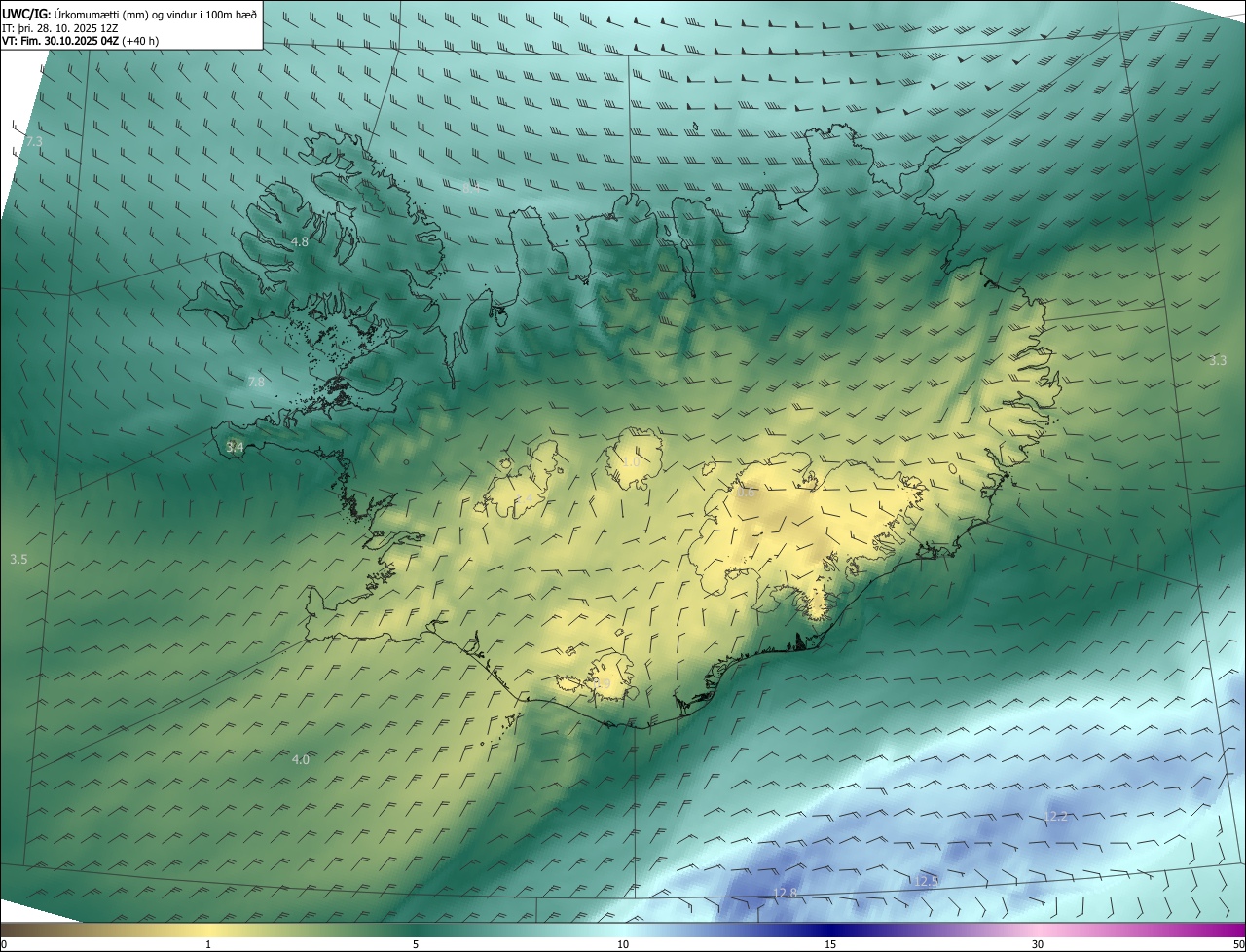Click the 0.6 value on northwest Vatnajökull

[746, 493]
